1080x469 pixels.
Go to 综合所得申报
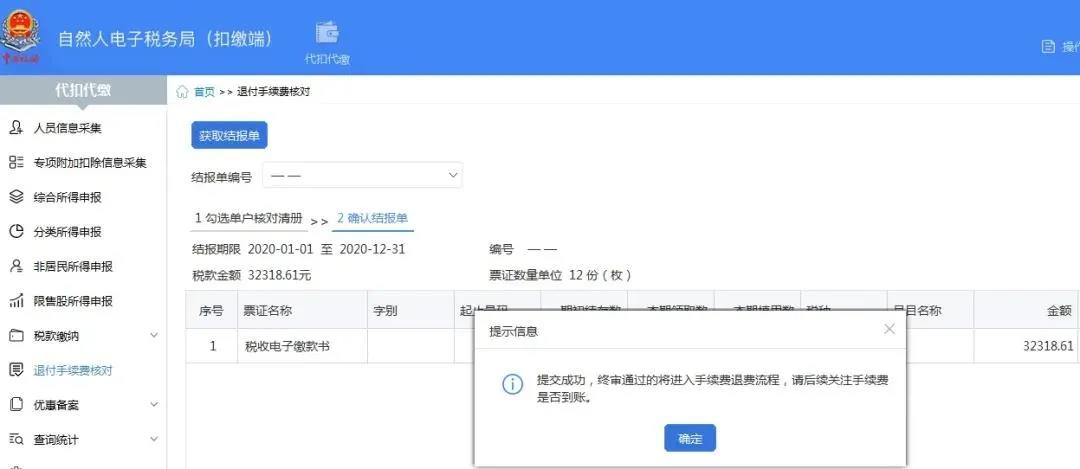(x=68, y=198)
